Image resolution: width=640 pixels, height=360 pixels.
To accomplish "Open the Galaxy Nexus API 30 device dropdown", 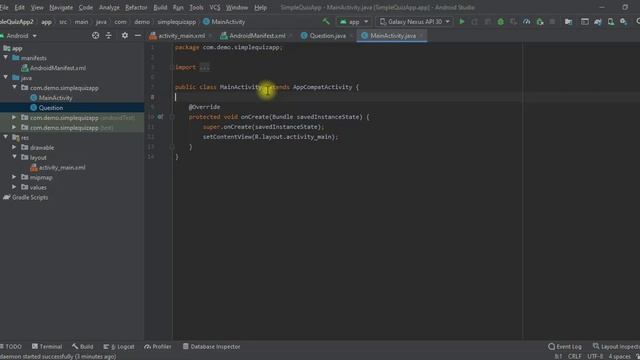I will pos(415,22).
